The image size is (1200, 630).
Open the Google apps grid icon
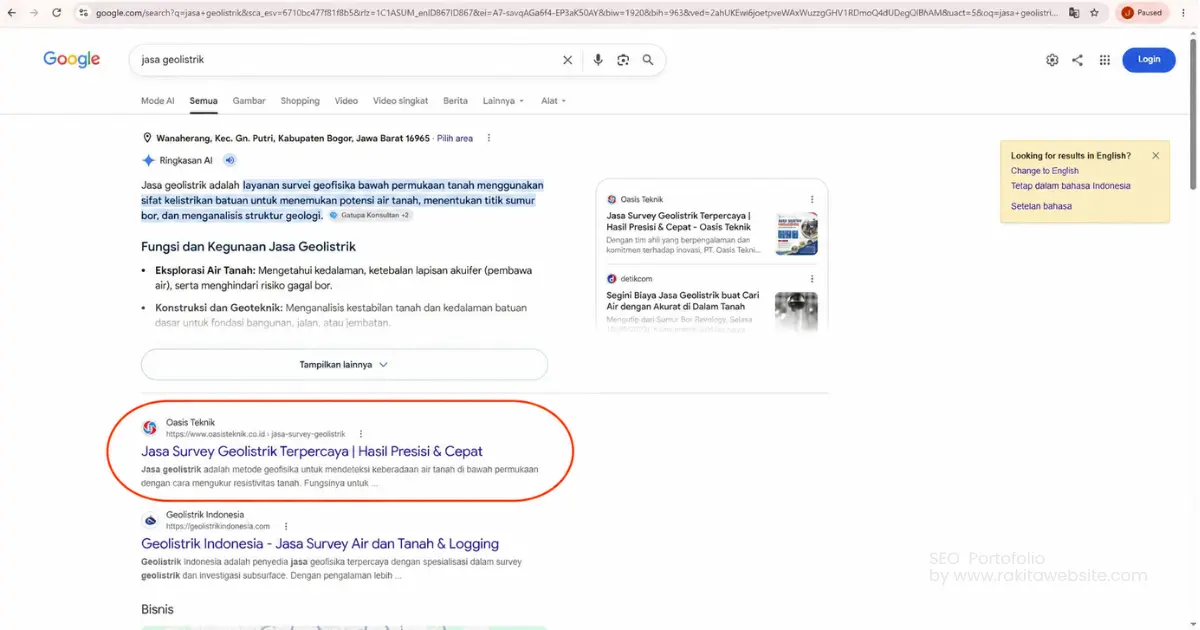1105,60
